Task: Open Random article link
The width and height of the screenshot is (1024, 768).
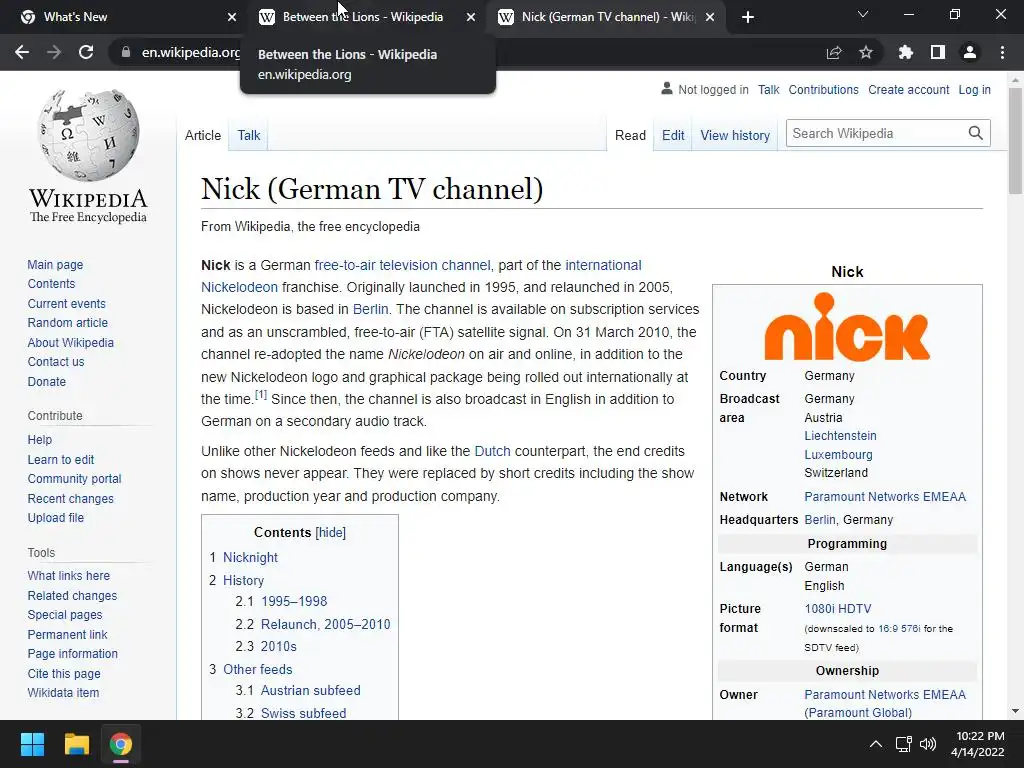Action: (68, 323)
